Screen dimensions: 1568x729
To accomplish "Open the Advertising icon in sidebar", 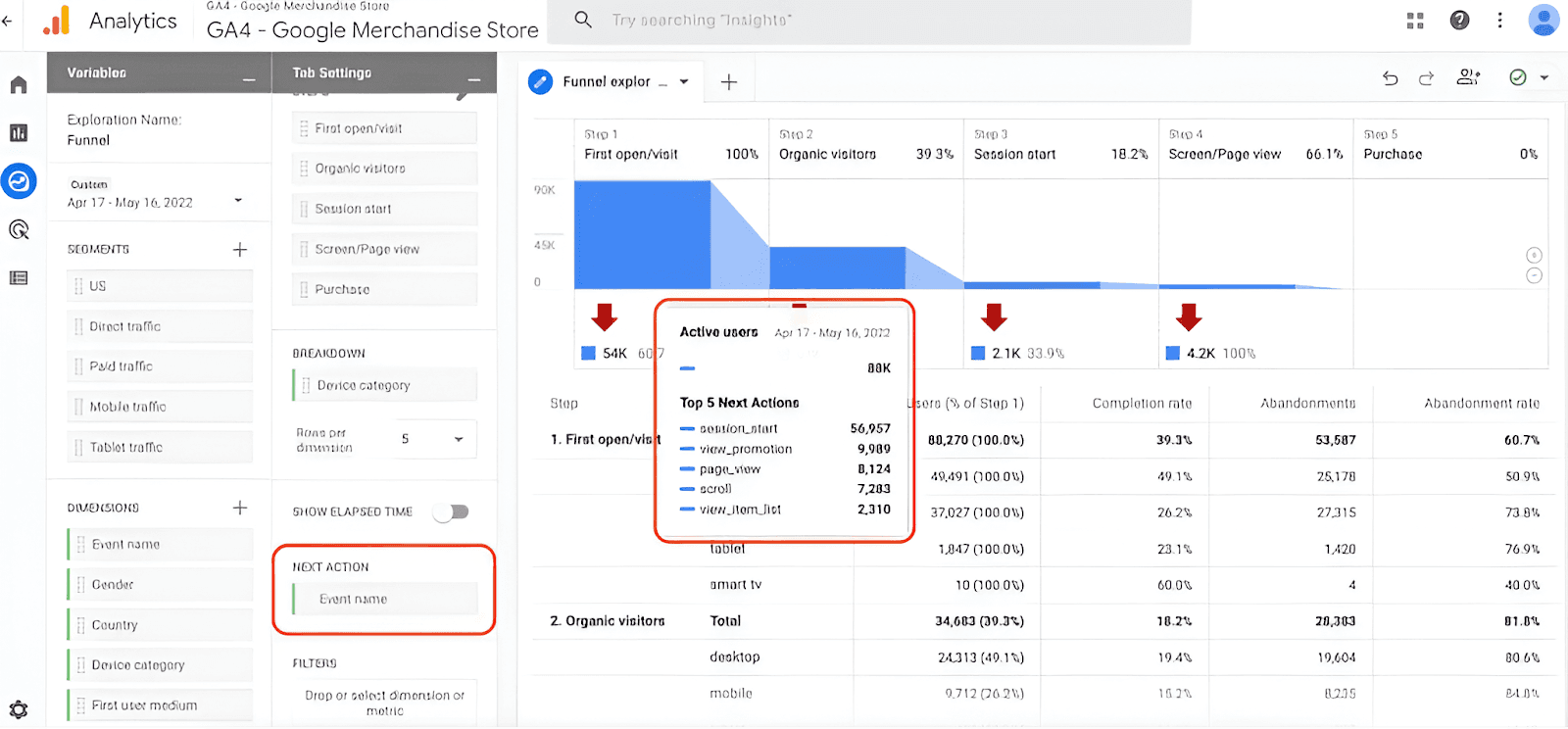I will coord(19,230).
